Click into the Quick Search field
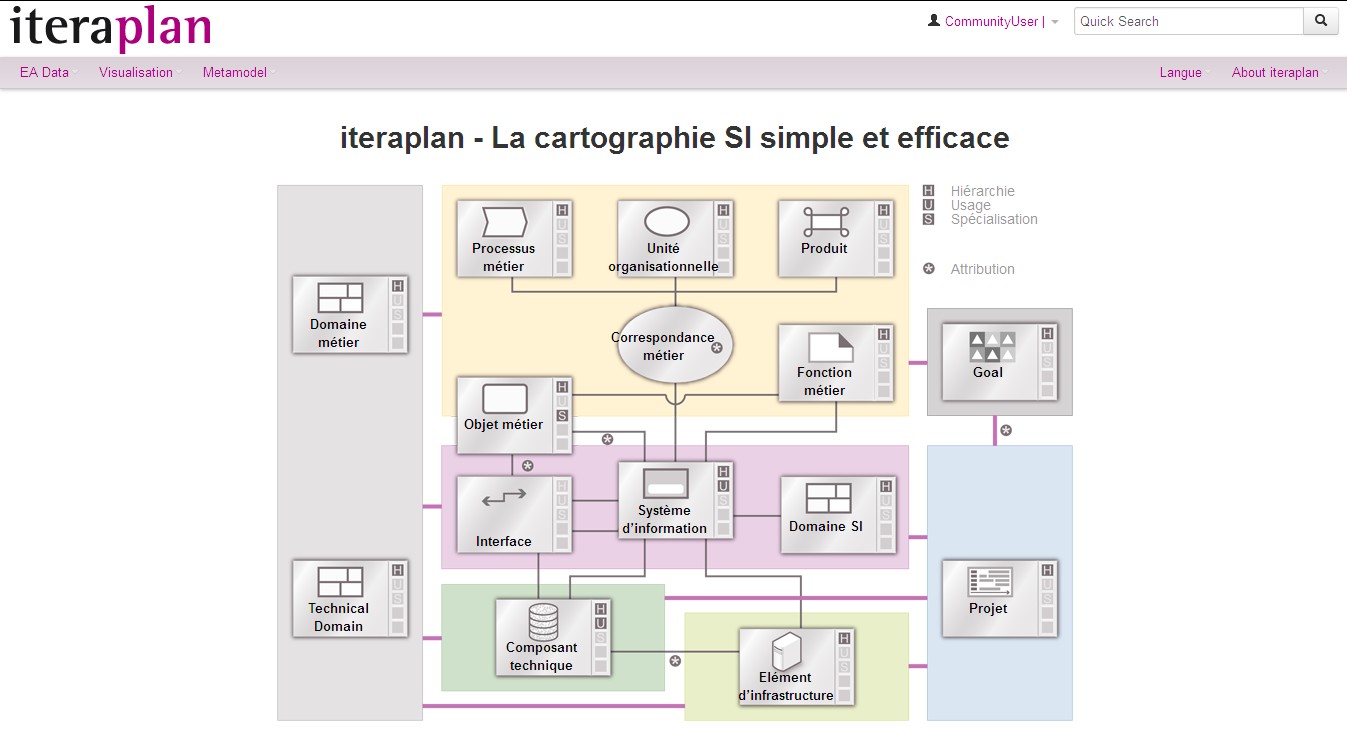The height and width of the screenshot is (737, 1347). [1189, 21]
